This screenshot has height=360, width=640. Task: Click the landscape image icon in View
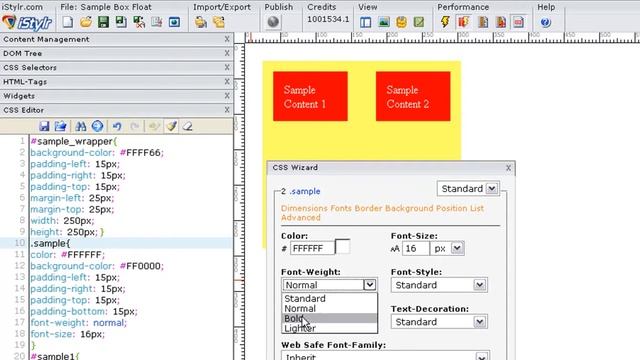[x=384, y=22]
